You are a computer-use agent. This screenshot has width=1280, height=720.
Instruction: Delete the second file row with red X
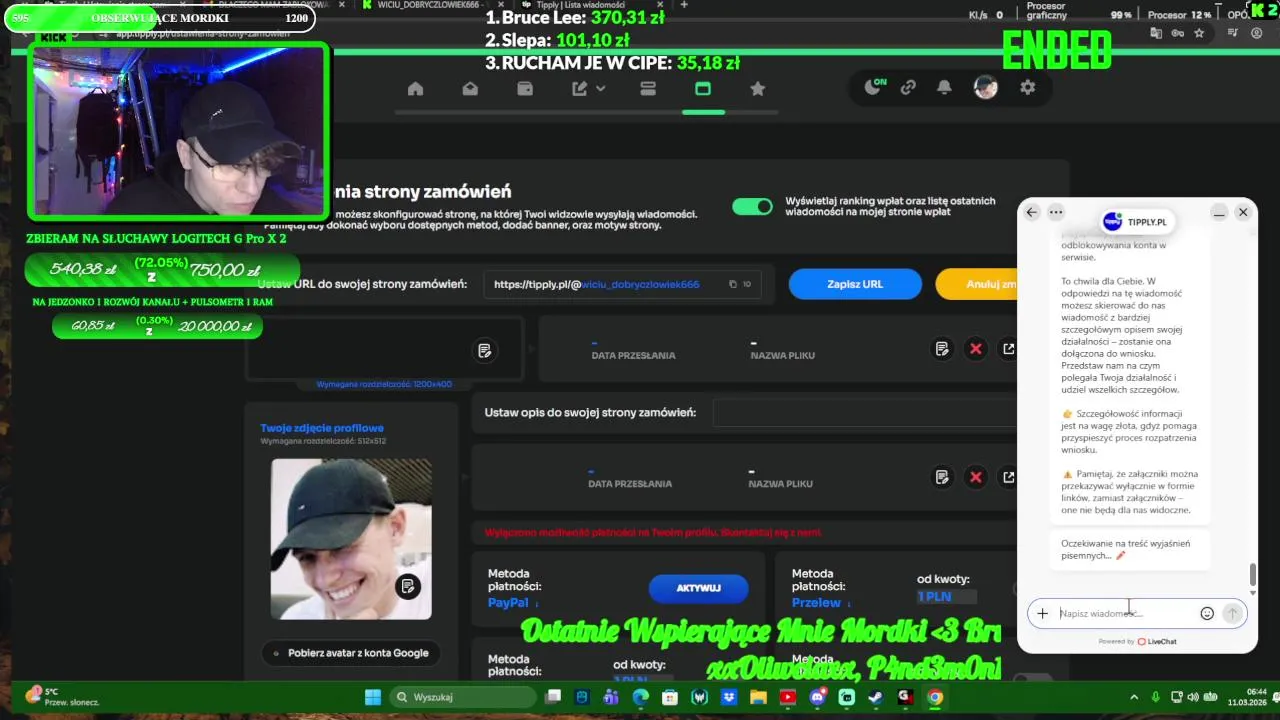tap(976, 477)
